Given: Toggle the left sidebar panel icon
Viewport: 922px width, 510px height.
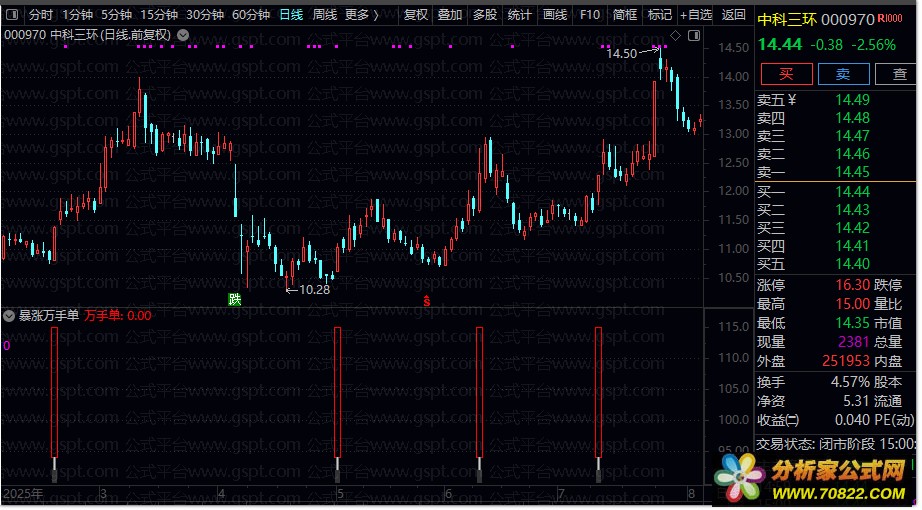Looking at the screenshot, I should click(x=12, y=14).
